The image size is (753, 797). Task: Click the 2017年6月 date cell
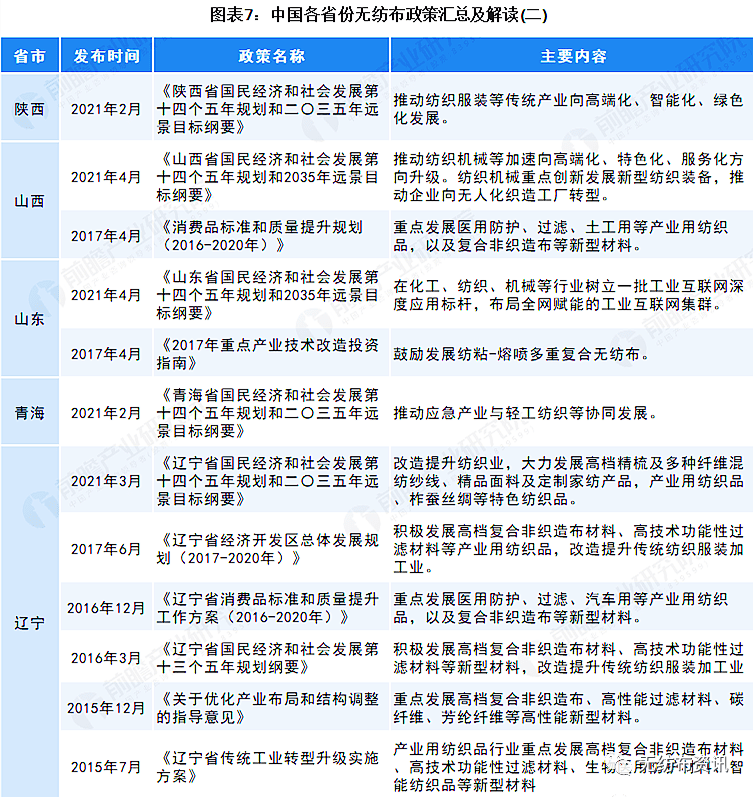(x=106, y=549)
